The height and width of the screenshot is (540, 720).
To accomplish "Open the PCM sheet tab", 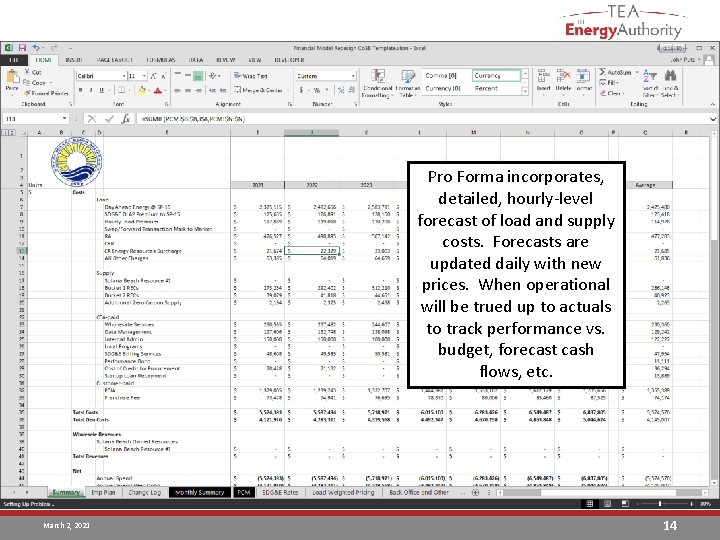I will (244, 492).
